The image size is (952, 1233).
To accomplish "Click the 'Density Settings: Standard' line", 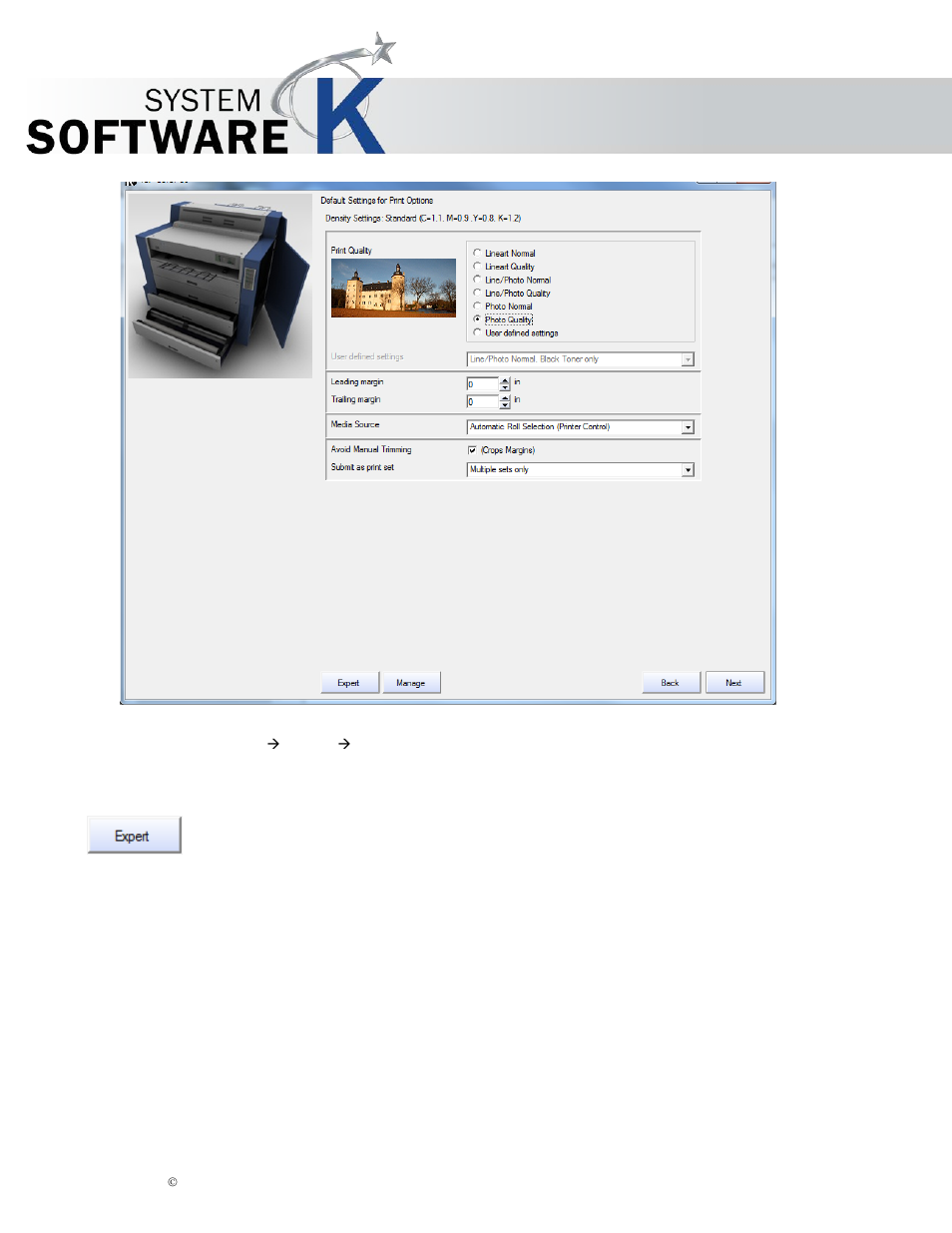I will click(x=423, y=219).
